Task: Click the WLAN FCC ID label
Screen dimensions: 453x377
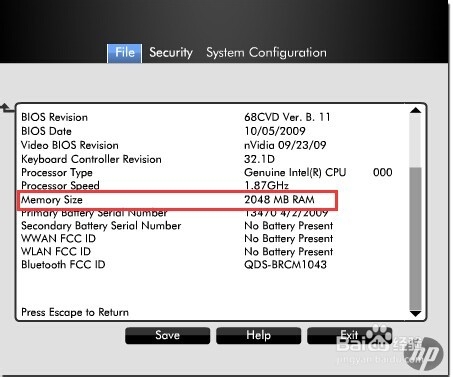Action: [x=56, y=252]
